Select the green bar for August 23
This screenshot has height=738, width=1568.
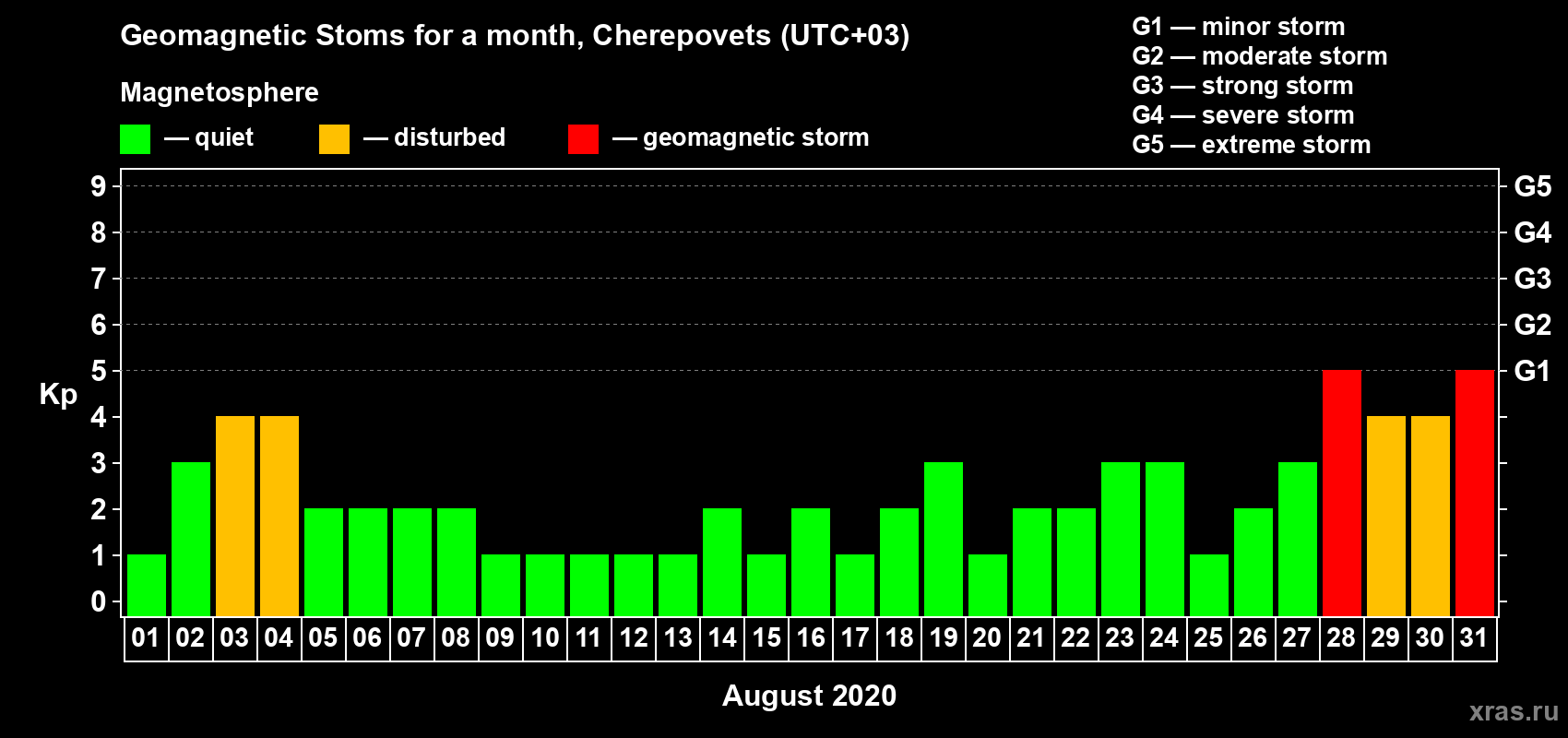[x=1121, y=540]
